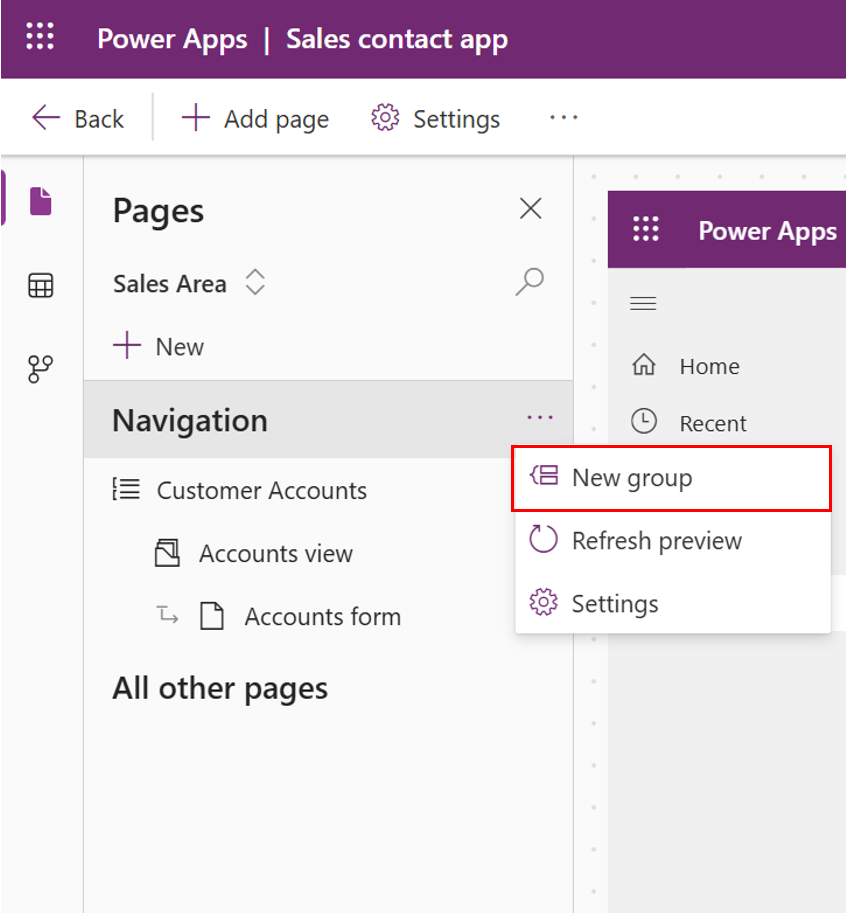Choose Refresh preview in the menu
This screenshot has width=846, height=913.
point(655,540)
